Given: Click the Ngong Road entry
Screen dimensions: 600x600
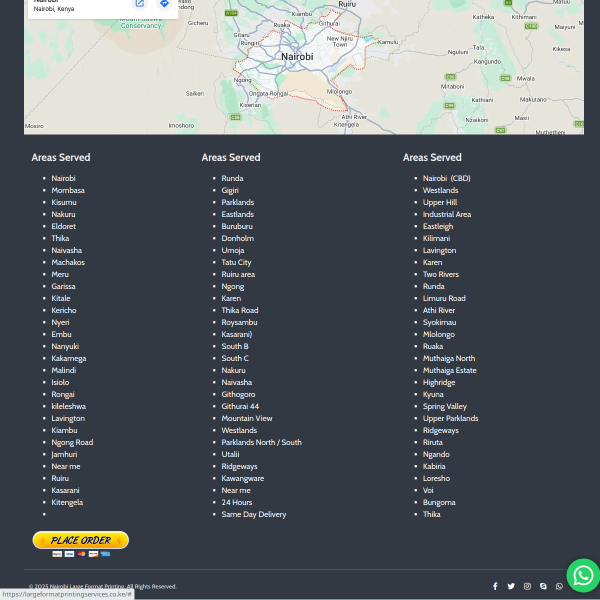Looking at the screenshot, I should pos(72,442).
